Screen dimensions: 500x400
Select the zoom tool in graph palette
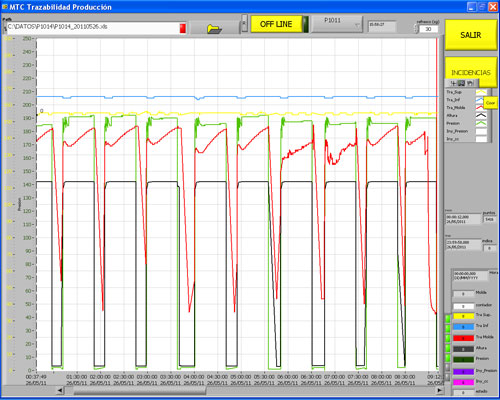[462, 83]
